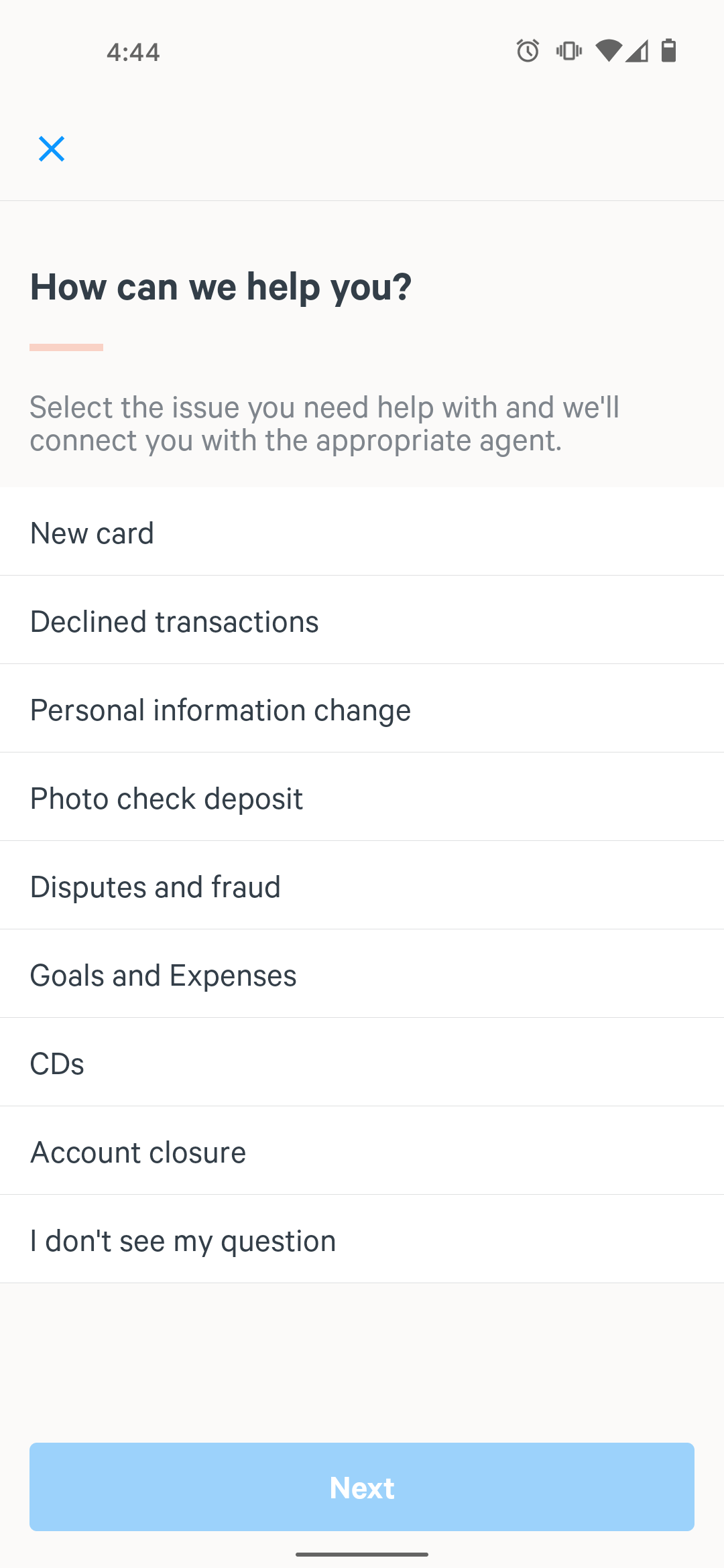Pick Photo check deposit issue

[x=362, y=797]
